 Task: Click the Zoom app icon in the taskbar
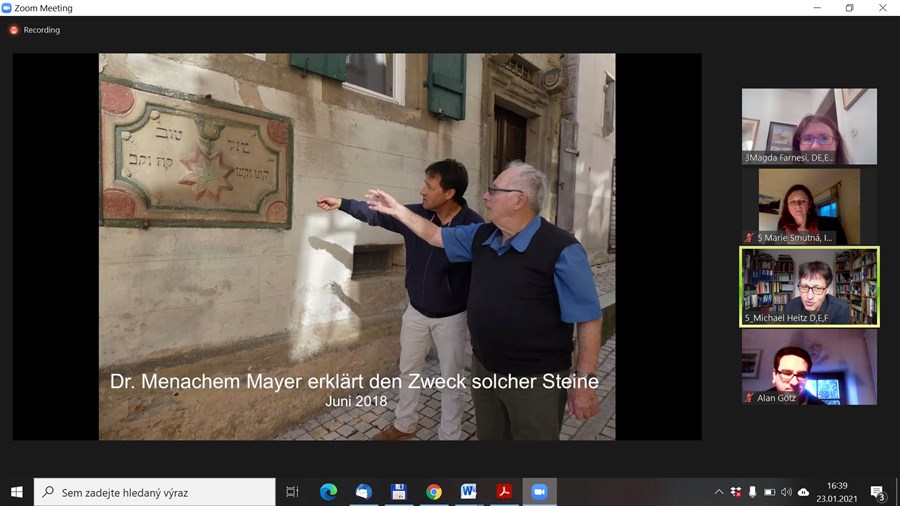tap(540, 492)
